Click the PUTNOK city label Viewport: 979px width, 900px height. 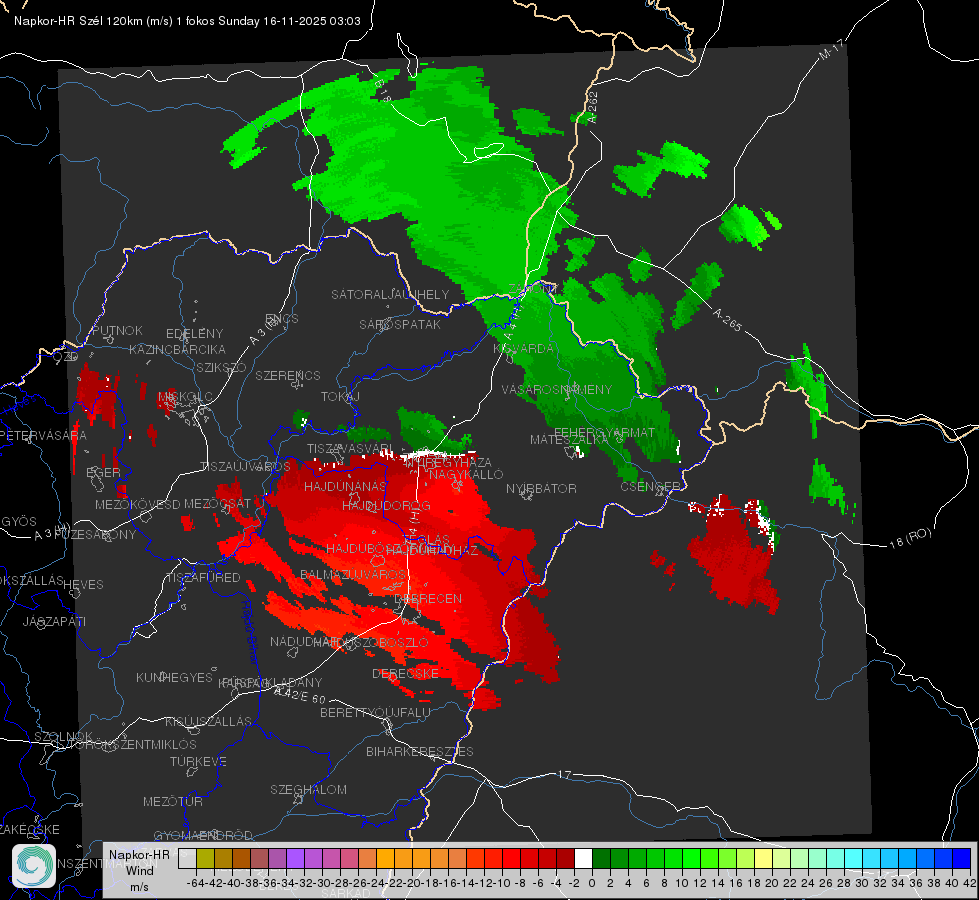click(117, 330)
